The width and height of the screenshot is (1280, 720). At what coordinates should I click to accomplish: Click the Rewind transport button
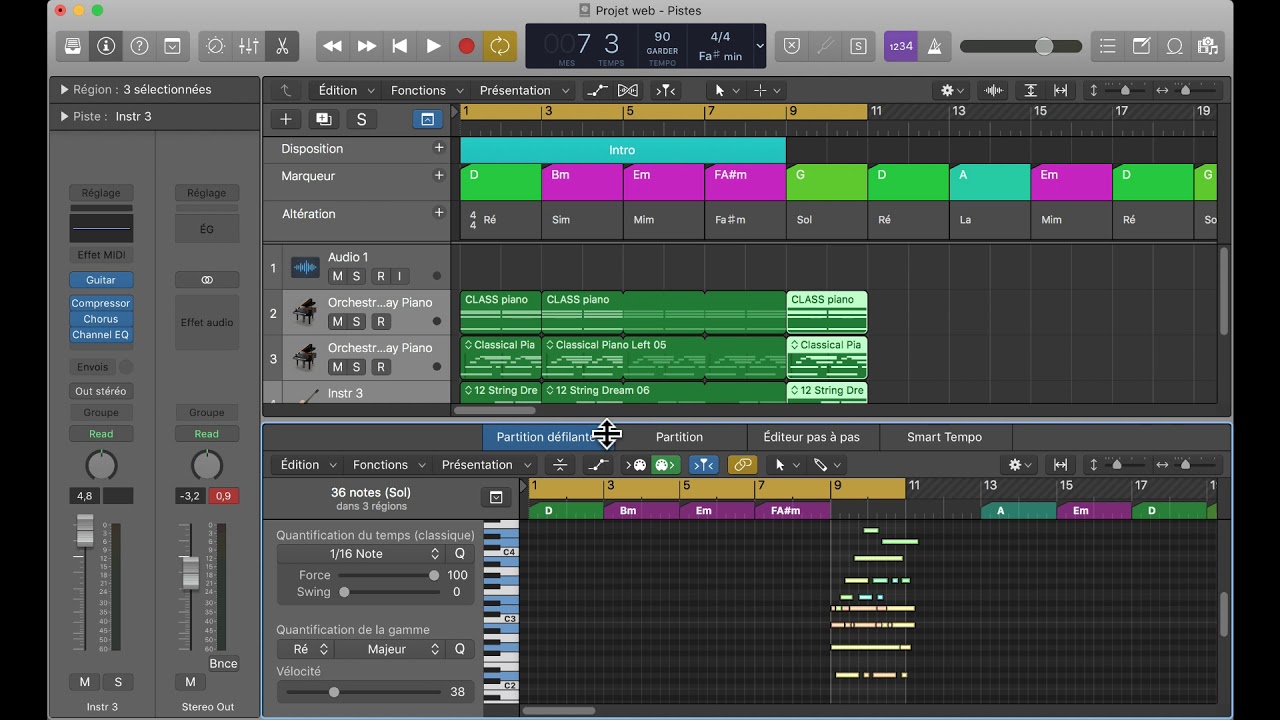tap(332, 46)
